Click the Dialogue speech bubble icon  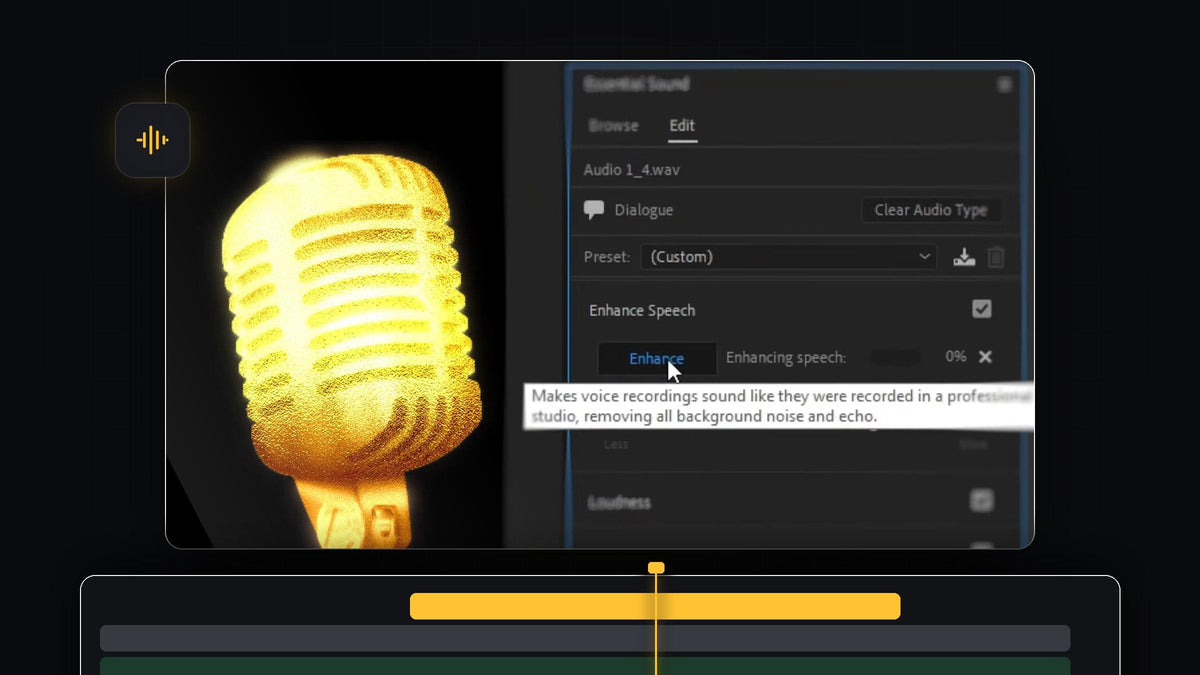pos(594,210)
